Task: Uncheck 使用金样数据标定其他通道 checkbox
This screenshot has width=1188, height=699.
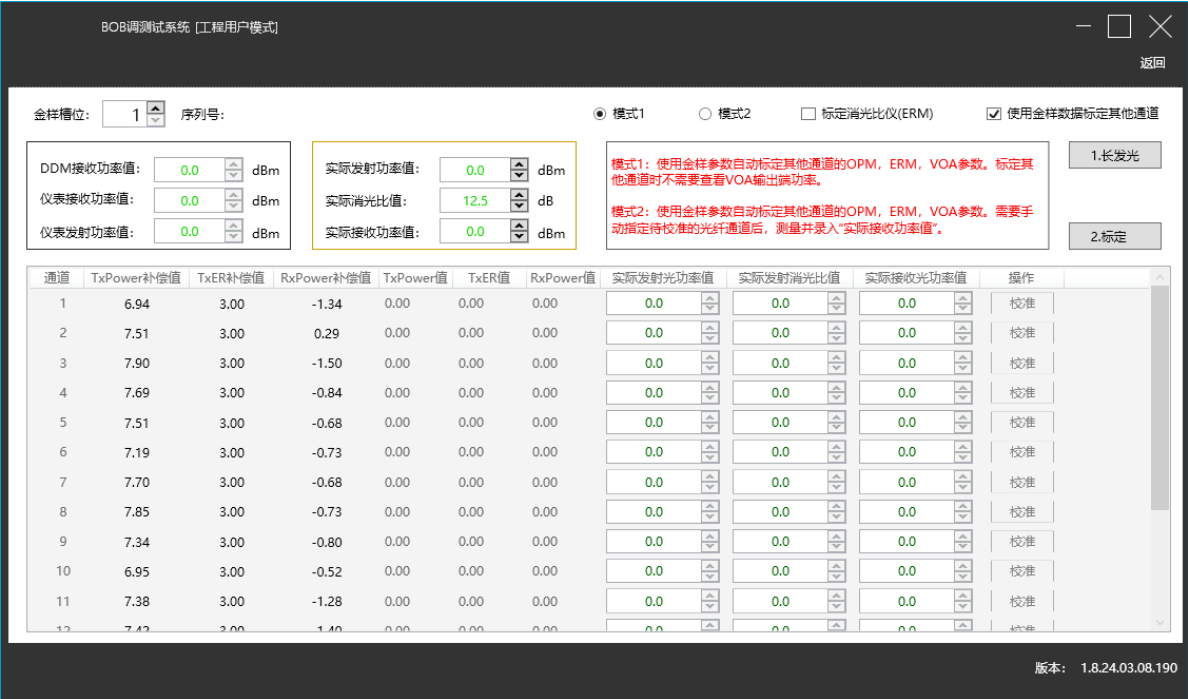Action: point(993,114)
